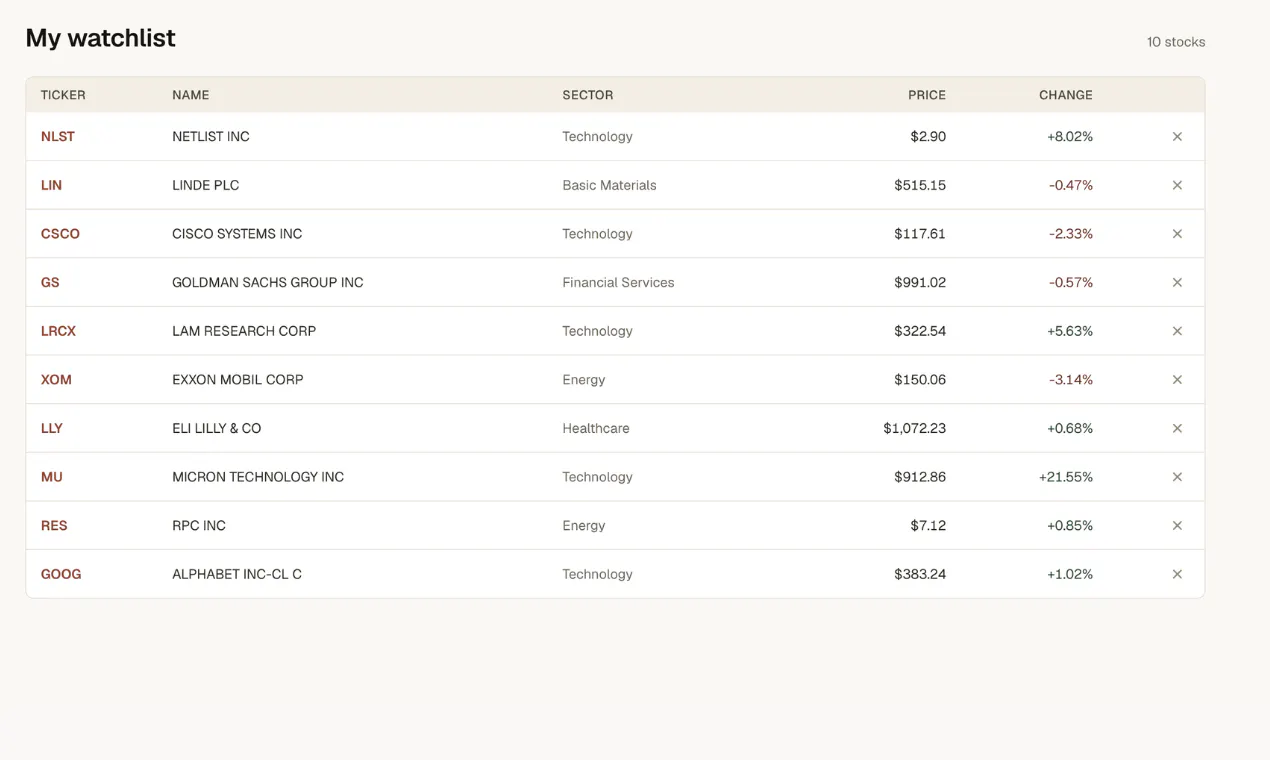Click the 10 stocks count label
The width and height of the screenshot is (1270, 760).
point(1176,42)
